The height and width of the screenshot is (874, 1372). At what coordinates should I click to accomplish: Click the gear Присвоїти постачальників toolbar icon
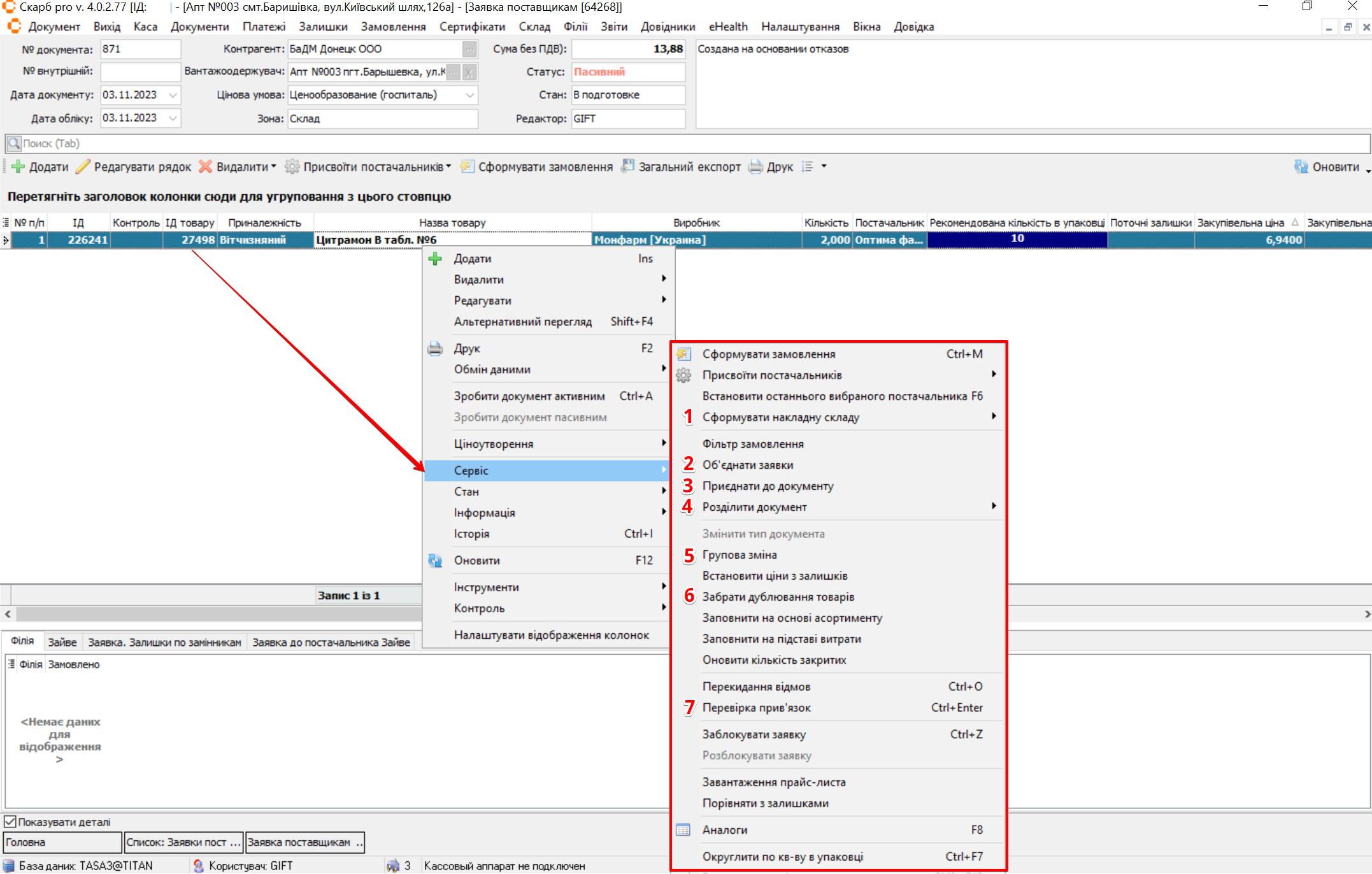click(x=292, y=167)
